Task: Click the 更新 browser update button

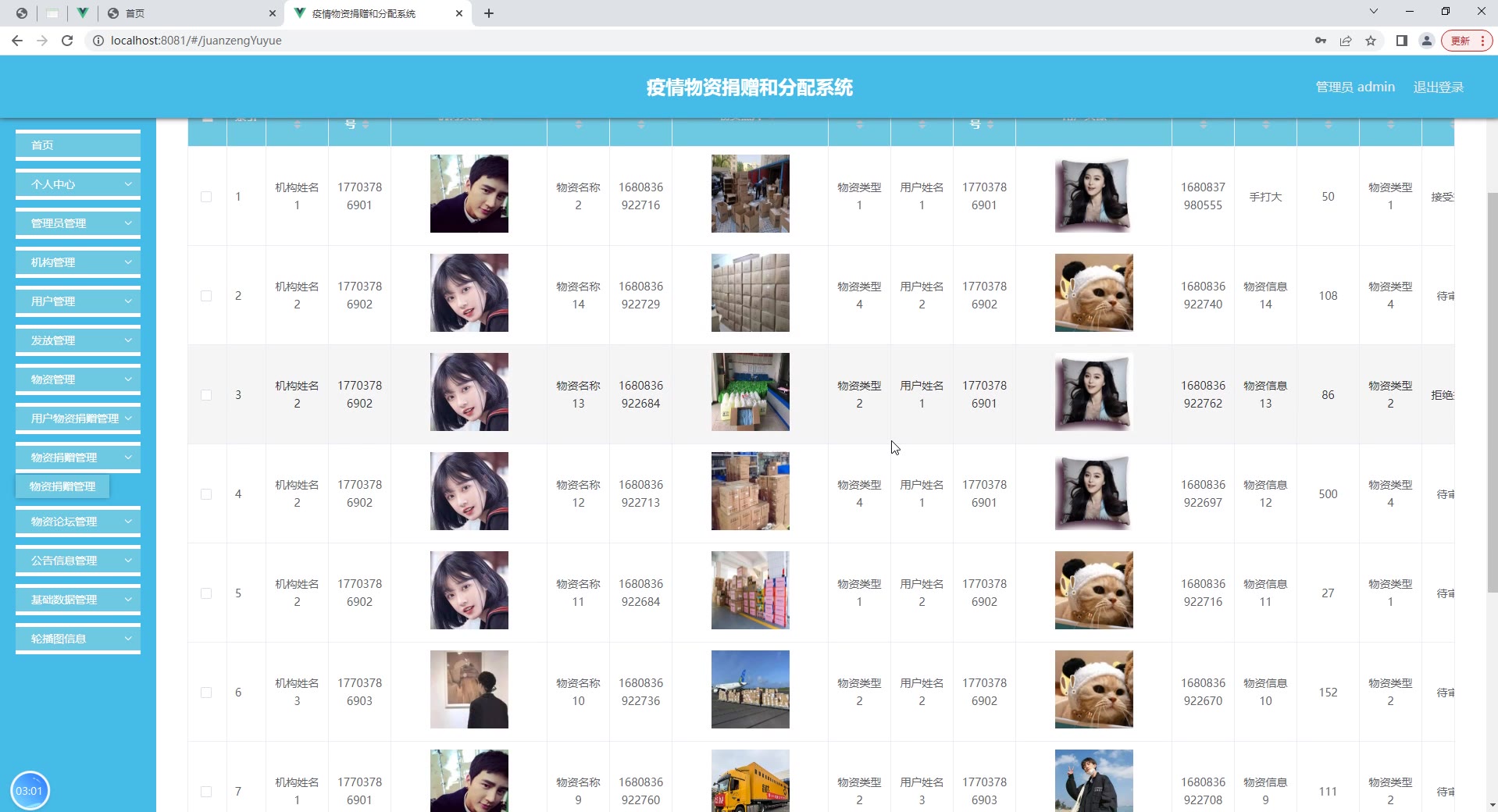Action: coord(1467,41)
